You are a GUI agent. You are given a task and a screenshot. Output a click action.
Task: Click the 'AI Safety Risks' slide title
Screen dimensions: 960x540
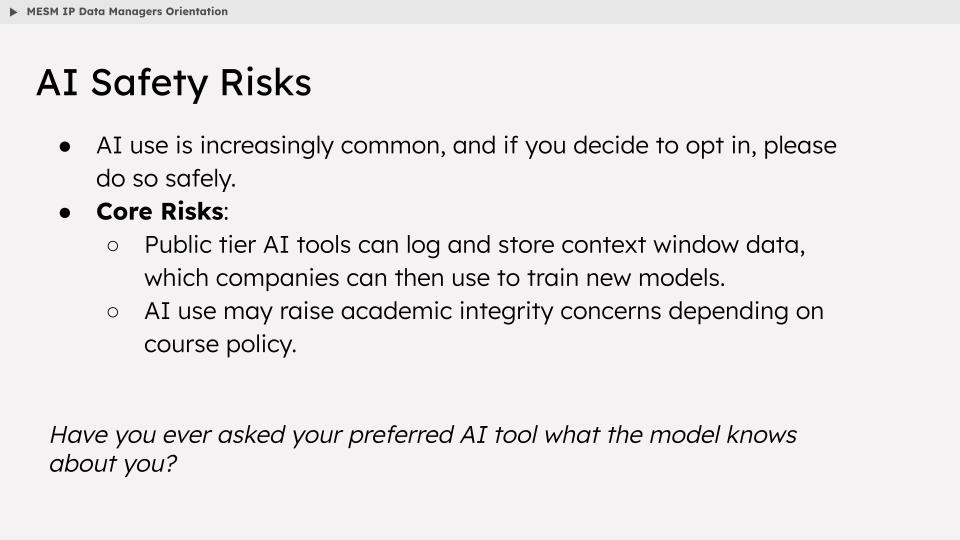[174, 83]
